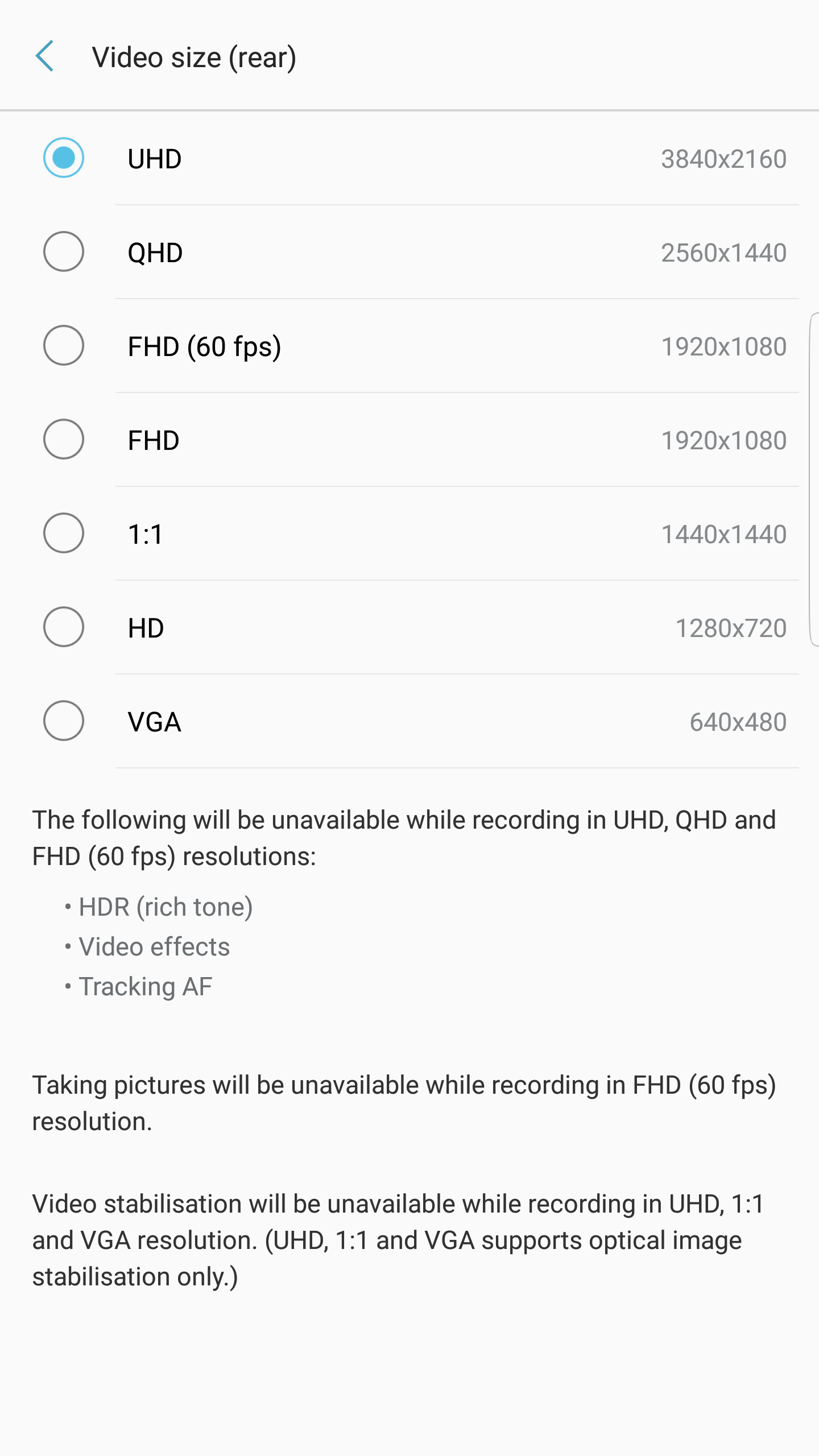
Task: Pick the 1:1 radio button
Action: [64, 533]
